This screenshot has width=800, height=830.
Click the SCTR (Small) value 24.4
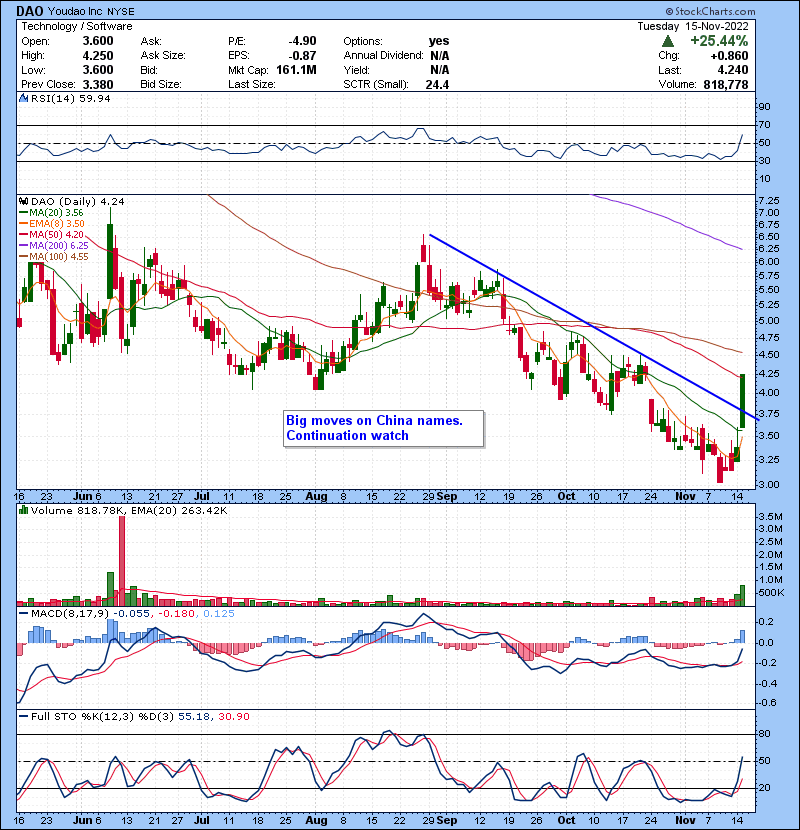pyautogui.click(x=437, y=84)
